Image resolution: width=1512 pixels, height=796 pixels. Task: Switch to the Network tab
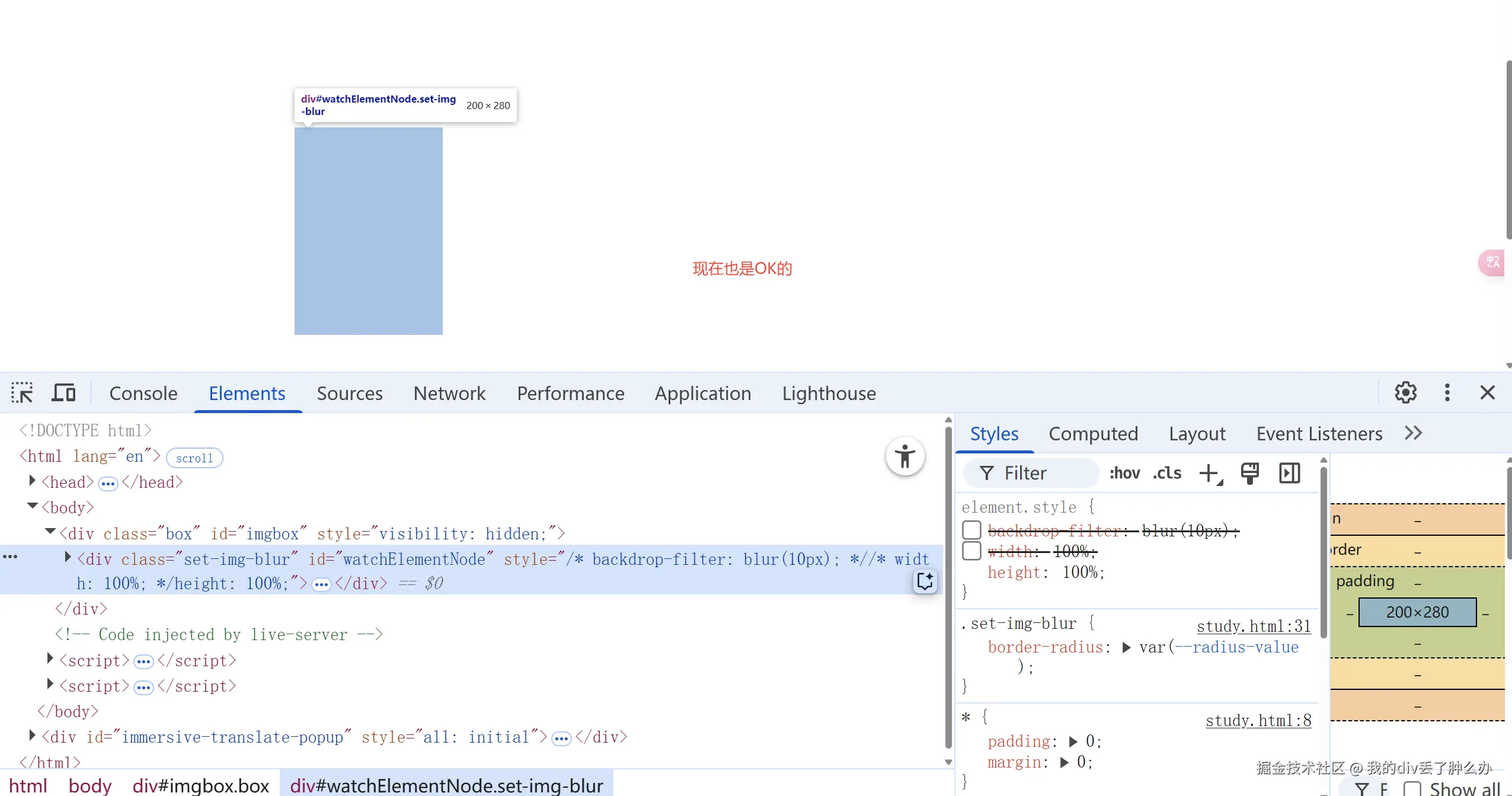point(449,394)
